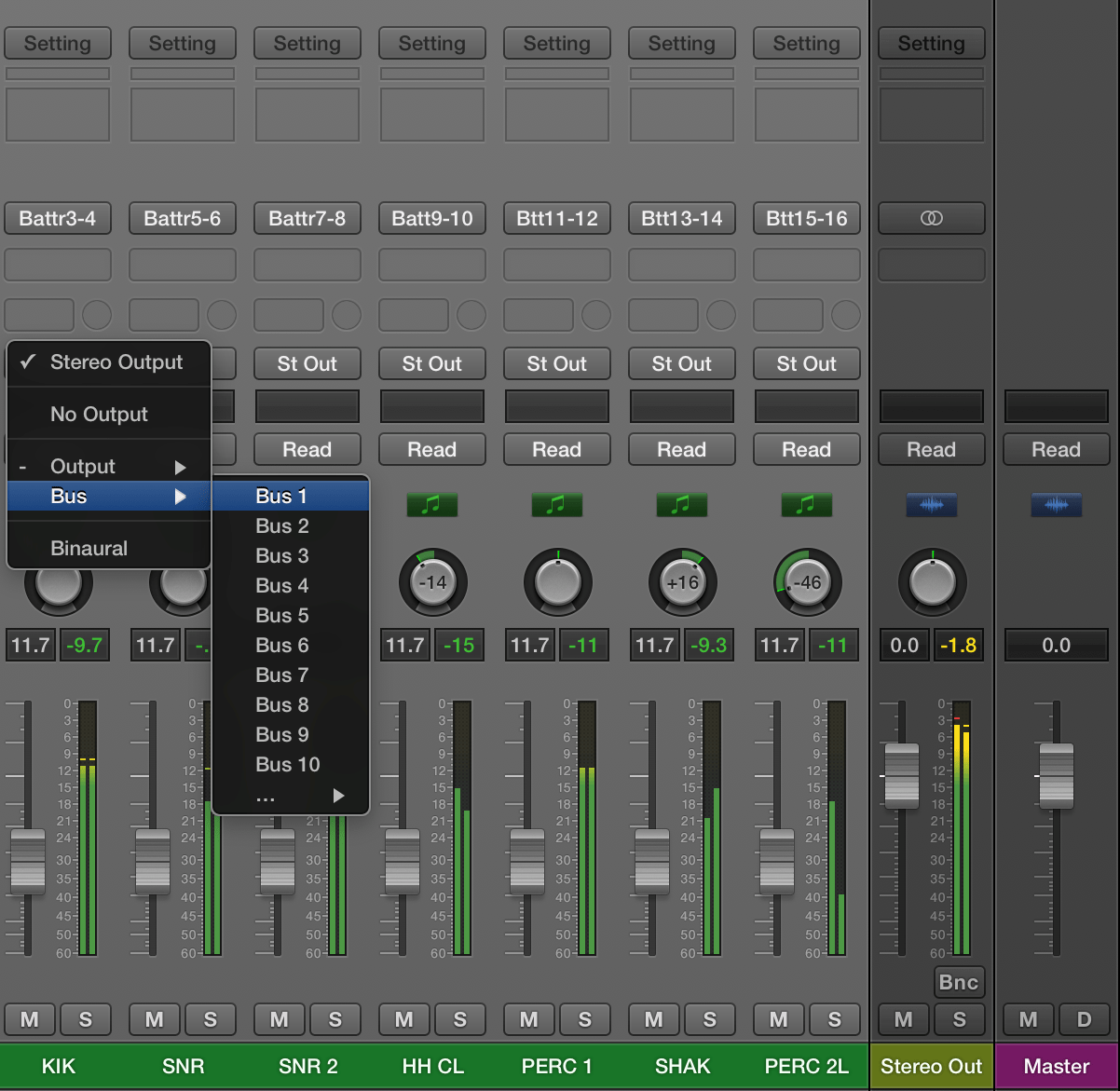This screenshot has height=1091, width=1120.
Task: Click the MIDI instrument icon on PERC 1 channel
Action: [556, 505]
